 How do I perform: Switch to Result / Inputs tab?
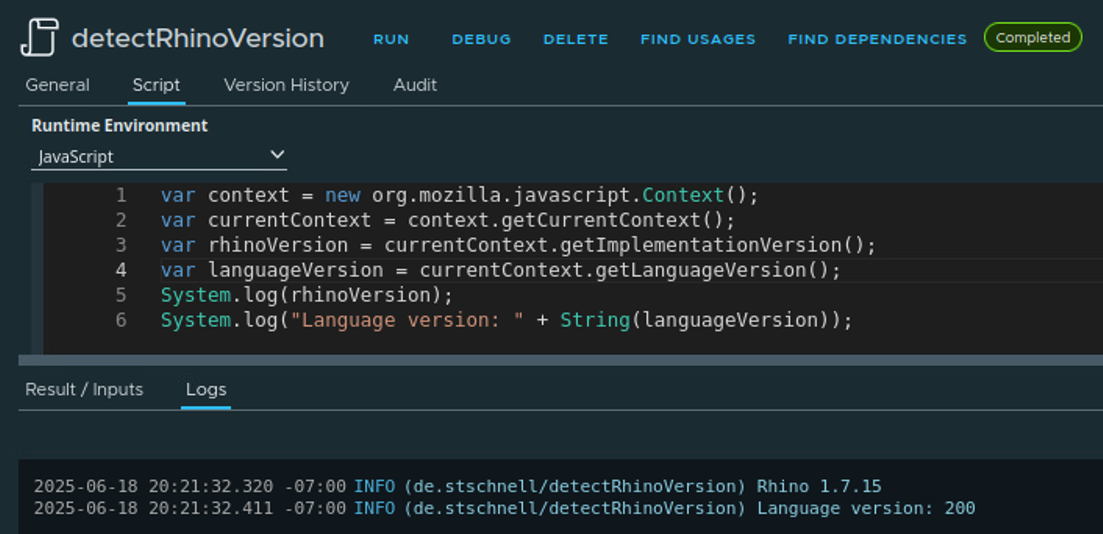[x=84, y=390]
